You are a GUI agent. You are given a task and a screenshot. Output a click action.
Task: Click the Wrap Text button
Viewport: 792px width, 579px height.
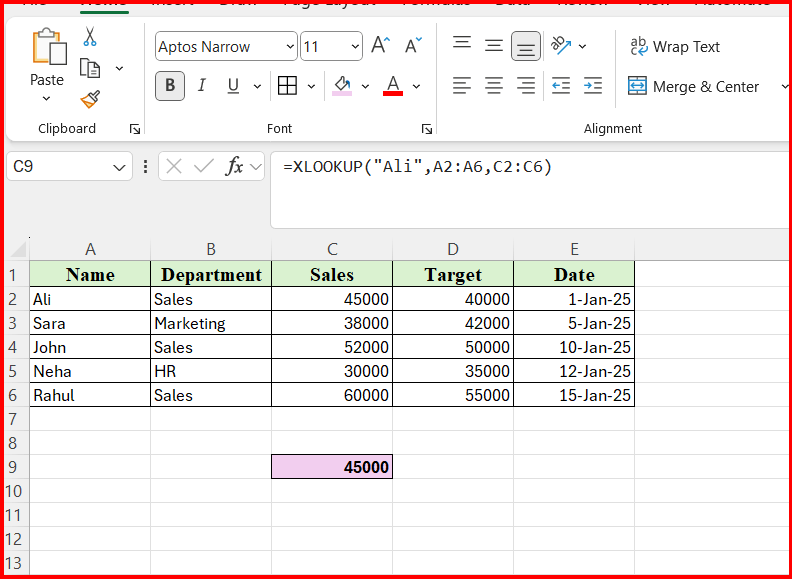(675, 47)
